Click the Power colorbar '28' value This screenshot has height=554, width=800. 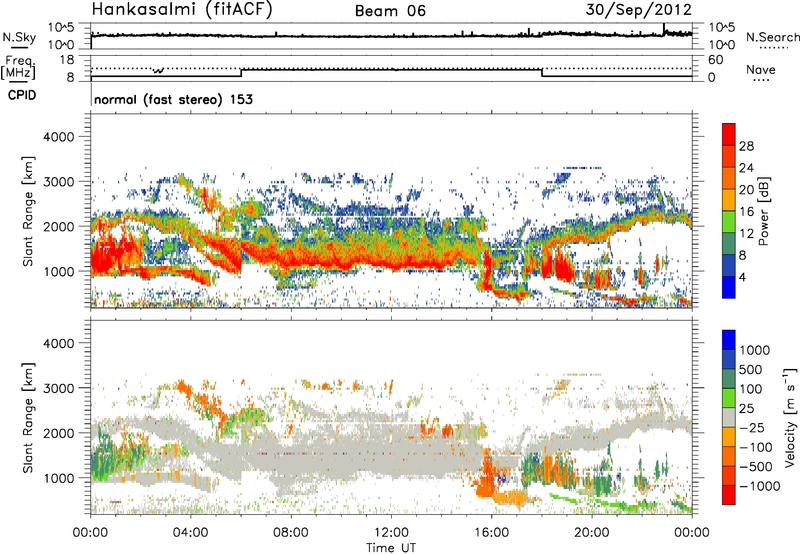pyautogui.click(x=746, y=146)
